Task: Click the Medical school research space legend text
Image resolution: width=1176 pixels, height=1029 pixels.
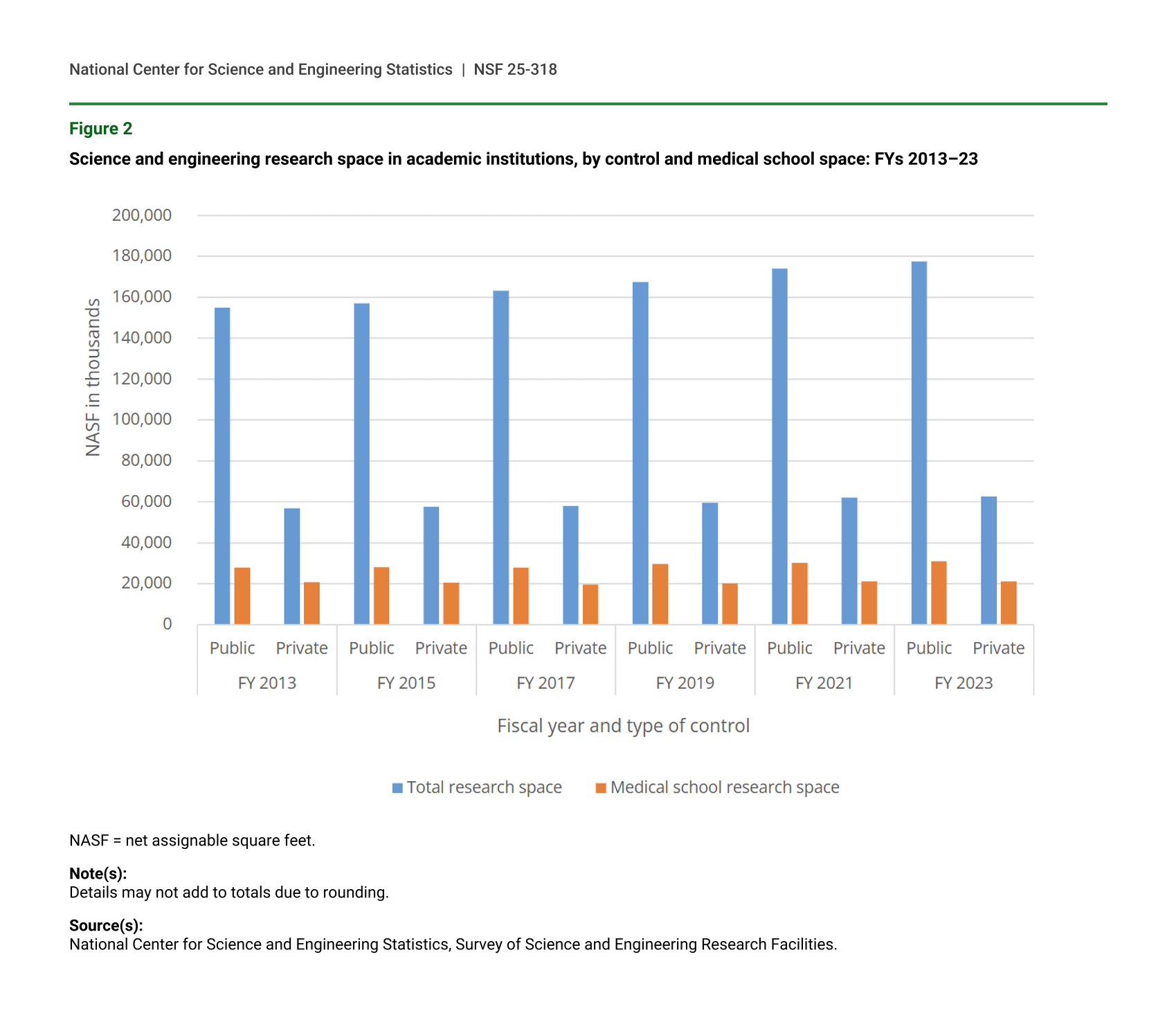Action: 725,787
